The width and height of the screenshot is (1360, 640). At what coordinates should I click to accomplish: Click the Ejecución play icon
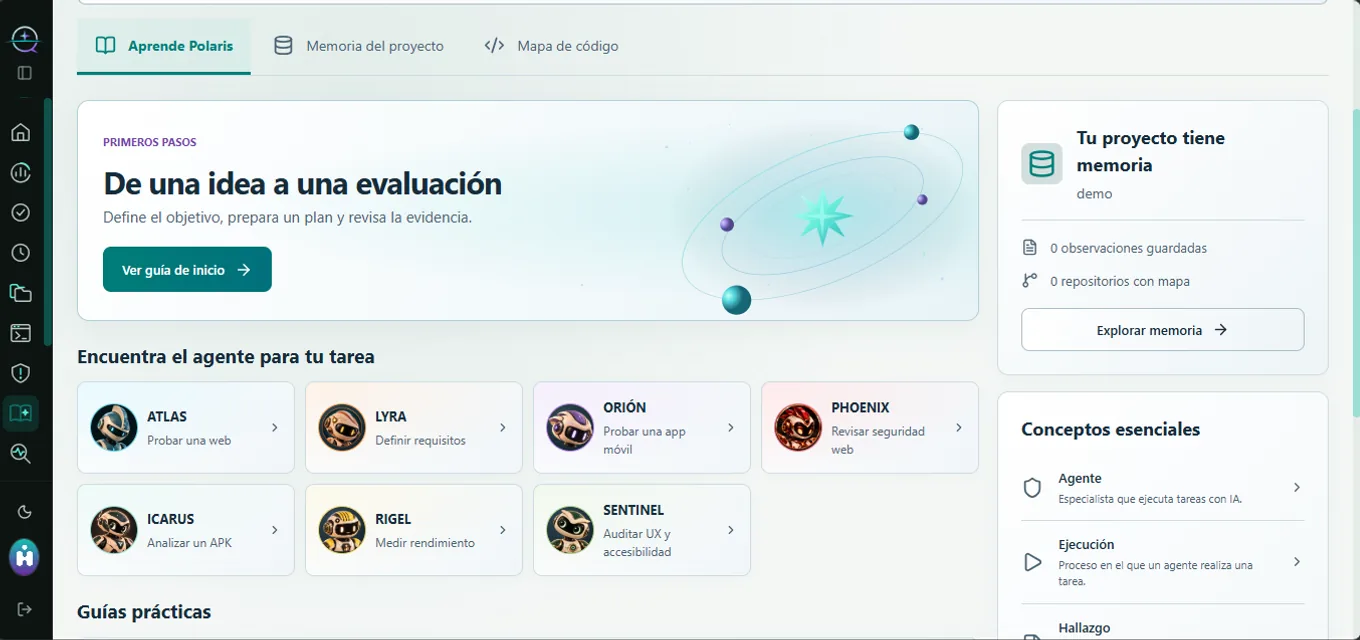point(1033,562)
